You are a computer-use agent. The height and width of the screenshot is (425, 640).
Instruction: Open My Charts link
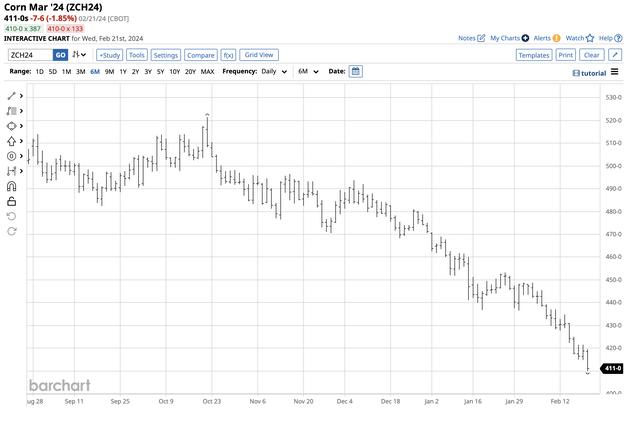tap(509, 38)
